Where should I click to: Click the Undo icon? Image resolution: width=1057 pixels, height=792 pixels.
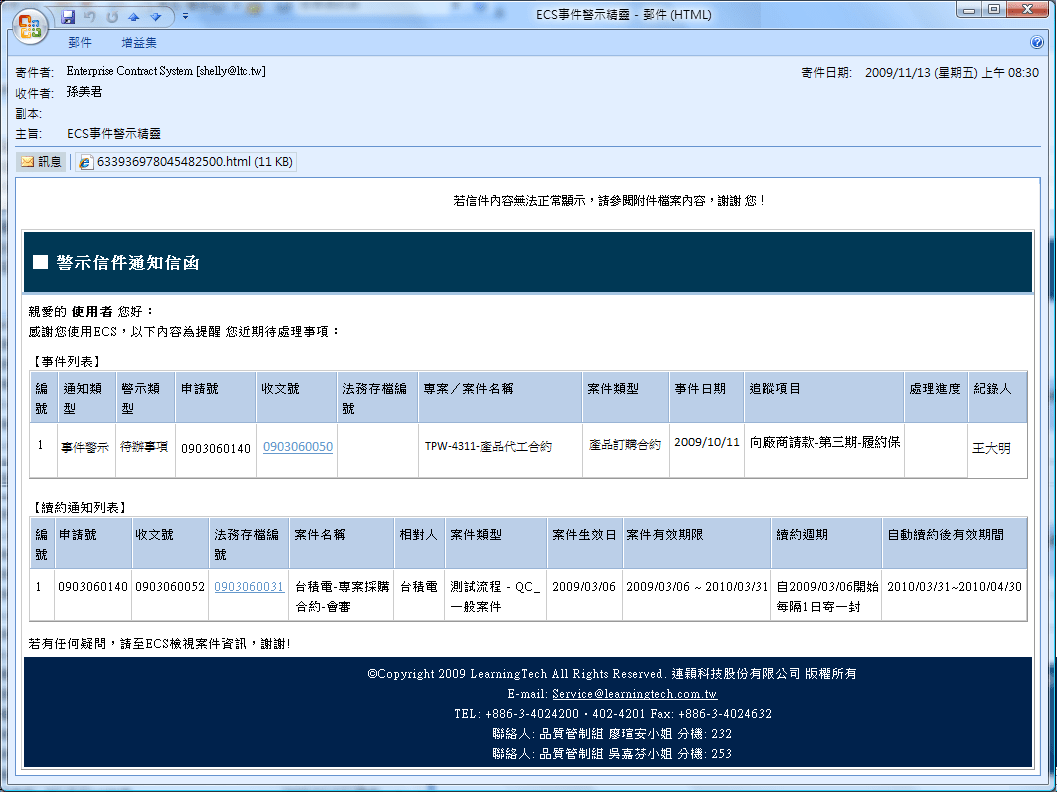90,16
